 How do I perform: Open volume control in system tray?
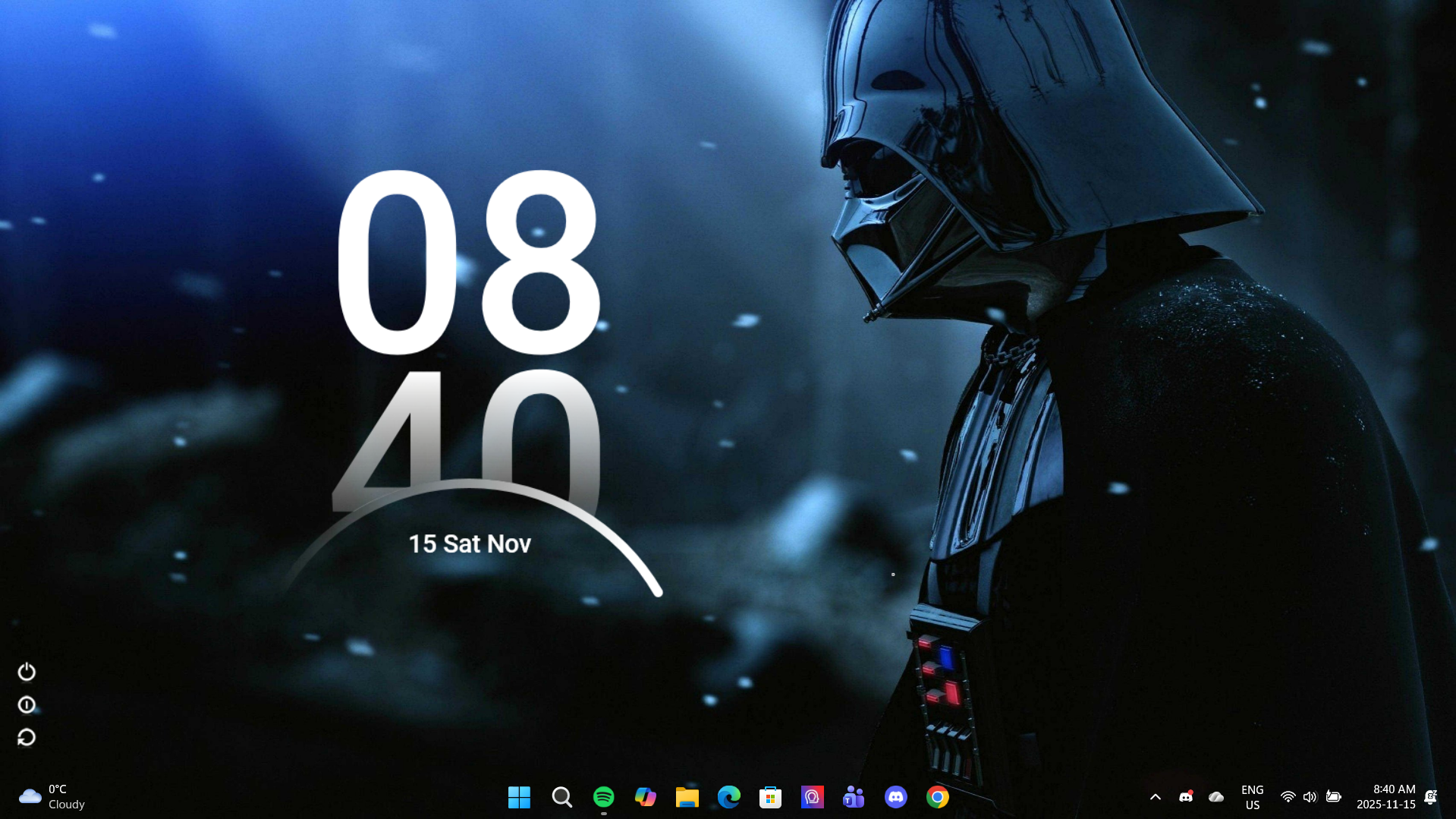pyautogui.click(x=1310, y=797)
